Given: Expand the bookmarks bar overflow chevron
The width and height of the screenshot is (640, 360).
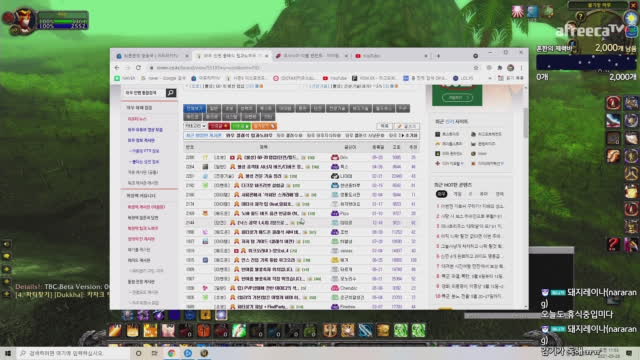Looking at the screenshot, I should click(490, 78).
